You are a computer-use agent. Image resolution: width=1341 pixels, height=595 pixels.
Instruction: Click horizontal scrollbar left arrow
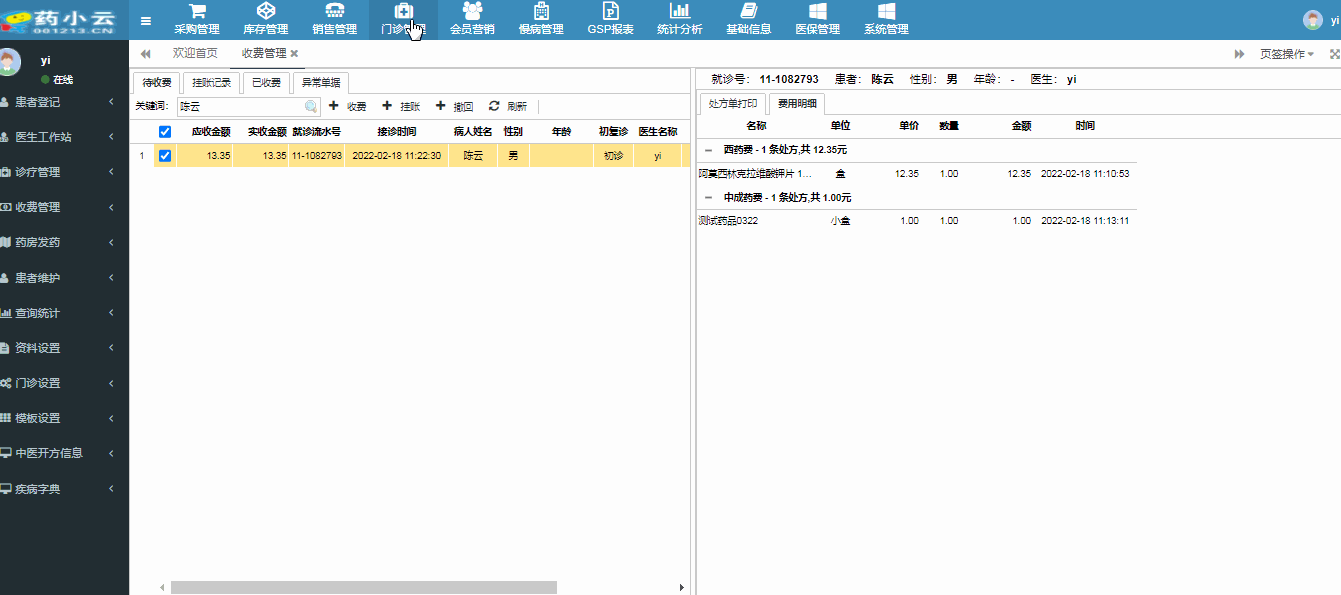coord(164,588)
